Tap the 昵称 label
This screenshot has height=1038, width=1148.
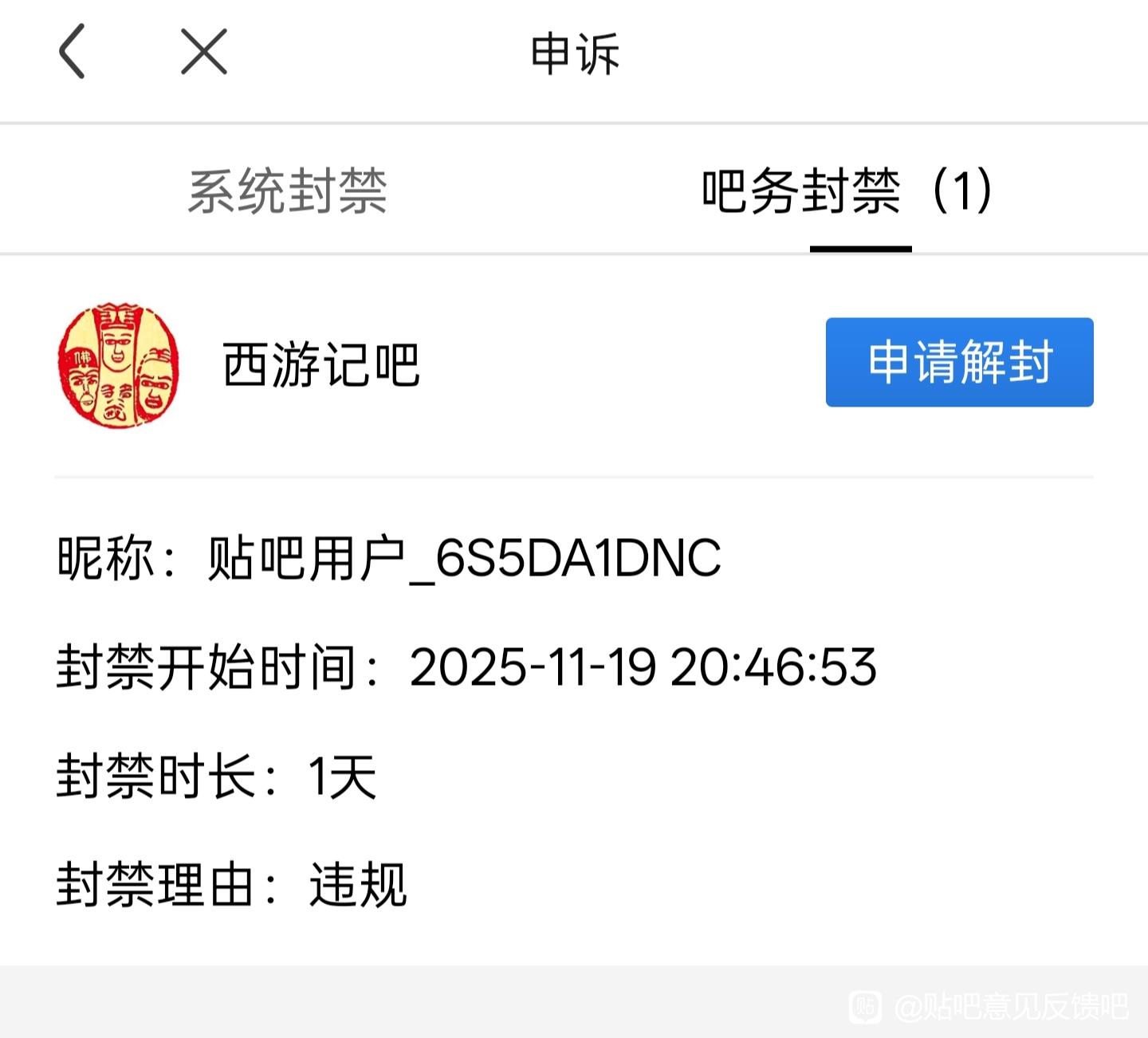point(105,558)
